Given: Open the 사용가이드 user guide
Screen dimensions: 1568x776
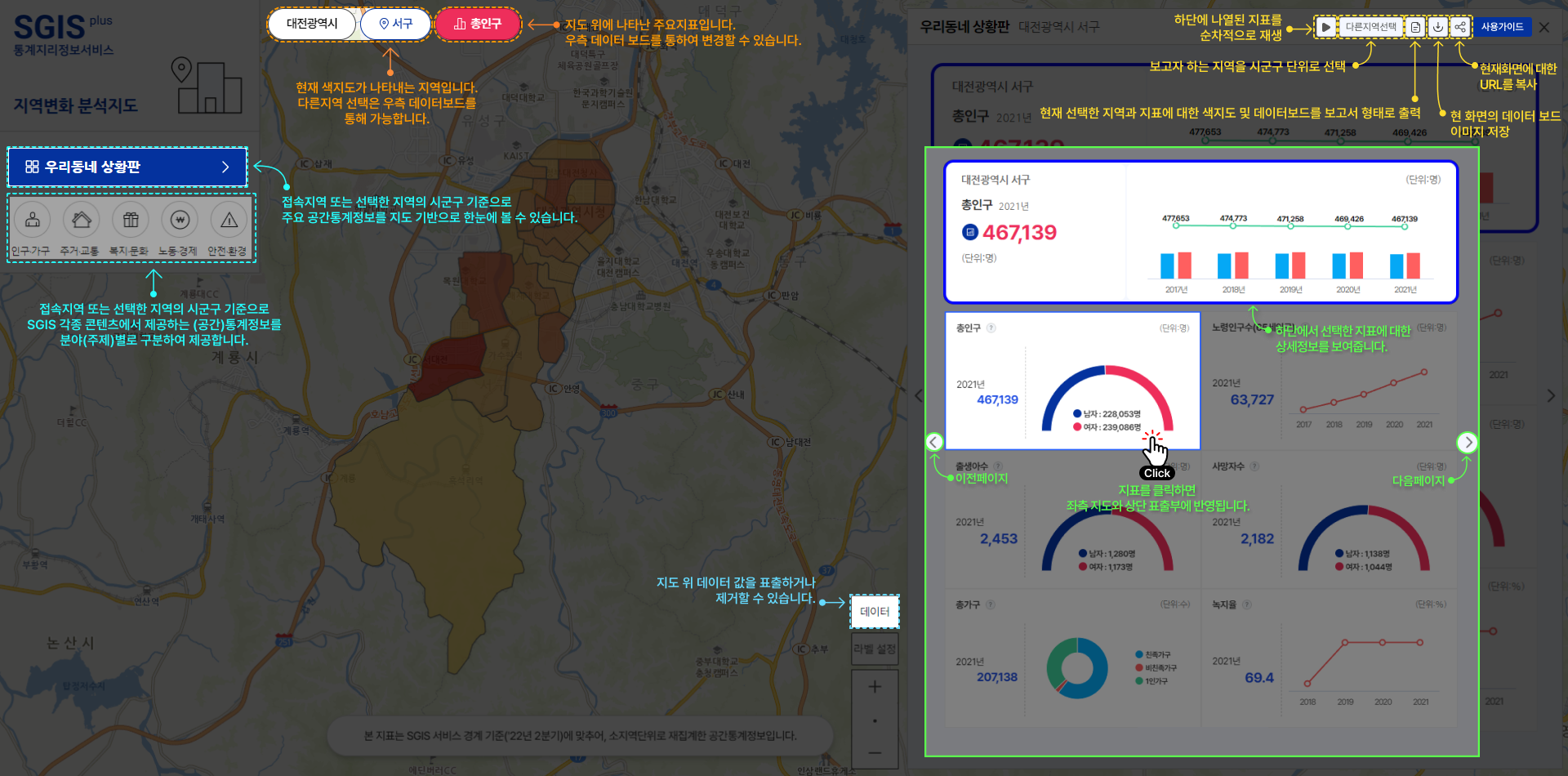Looking at the screenshot, I should pyautogui.click(x=1502, y=27).
